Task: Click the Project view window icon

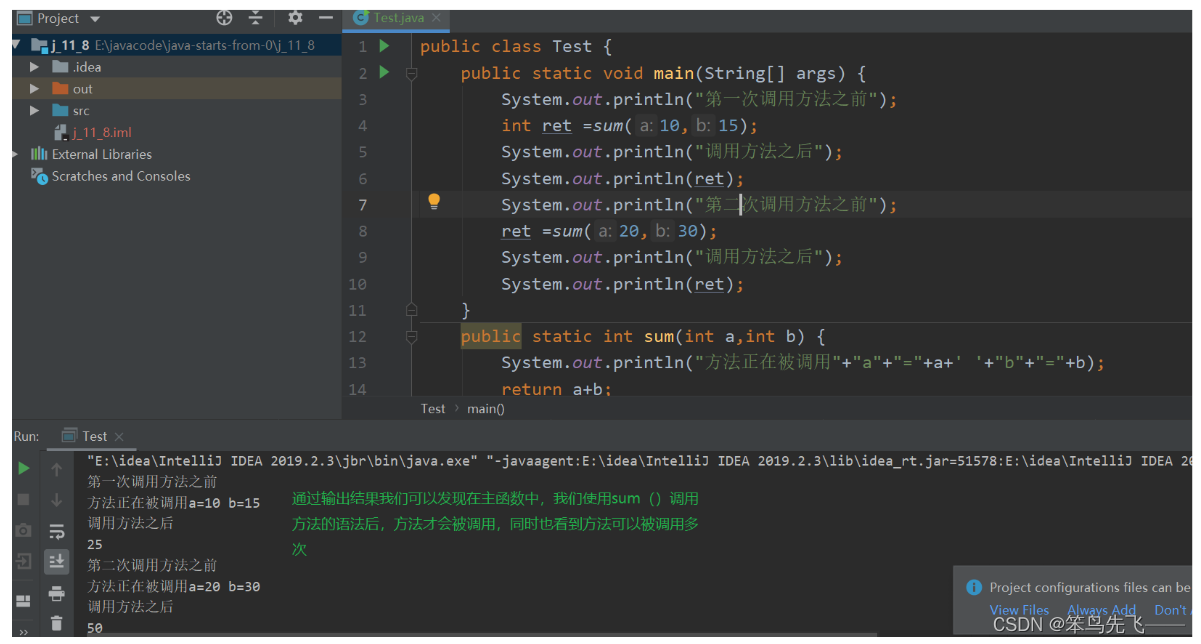Action: pyautogui.click(x=25, y=18)
